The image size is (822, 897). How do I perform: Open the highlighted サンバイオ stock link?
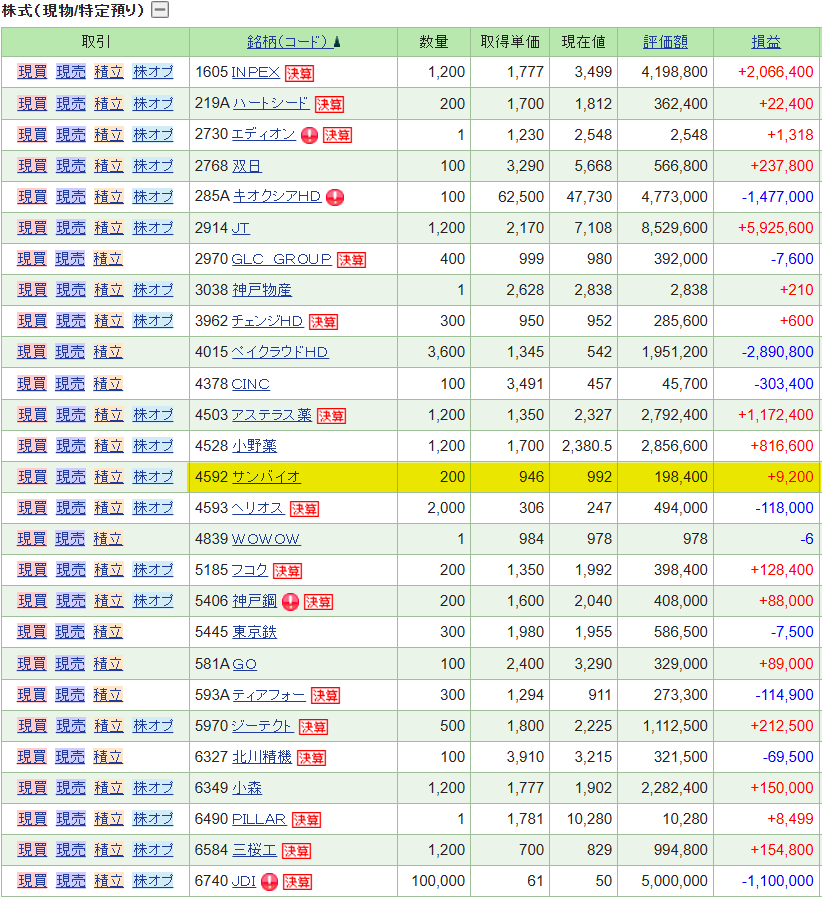click(266, 477)
